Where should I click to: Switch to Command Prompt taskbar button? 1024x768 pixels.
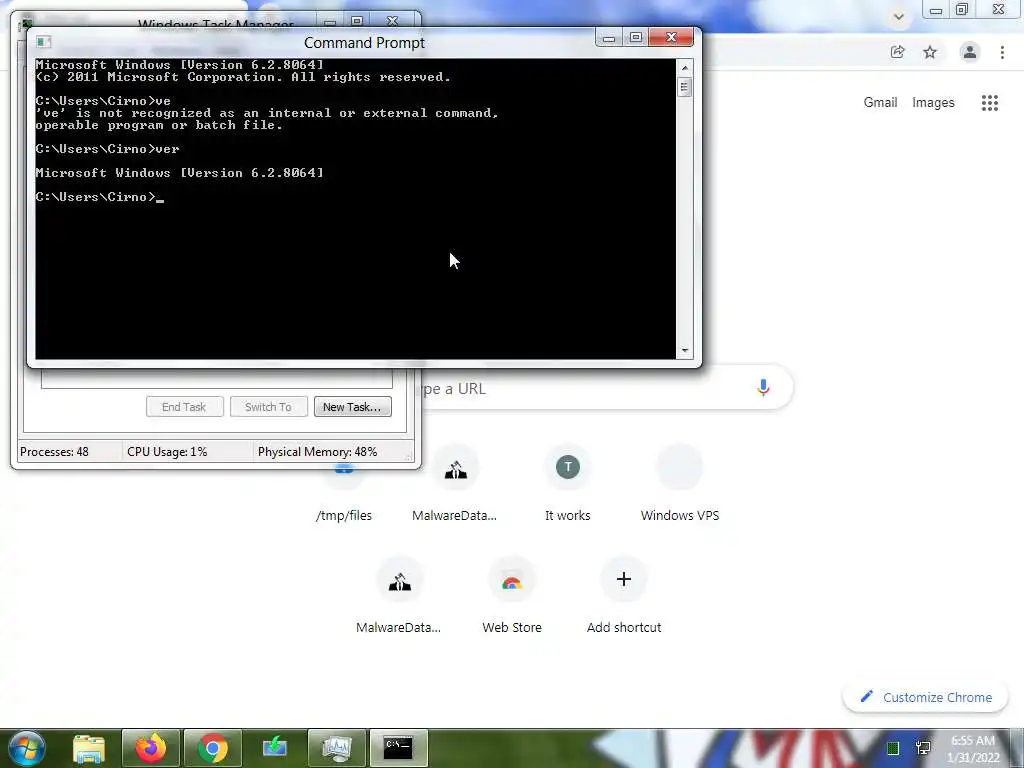[x=398, y=748]
